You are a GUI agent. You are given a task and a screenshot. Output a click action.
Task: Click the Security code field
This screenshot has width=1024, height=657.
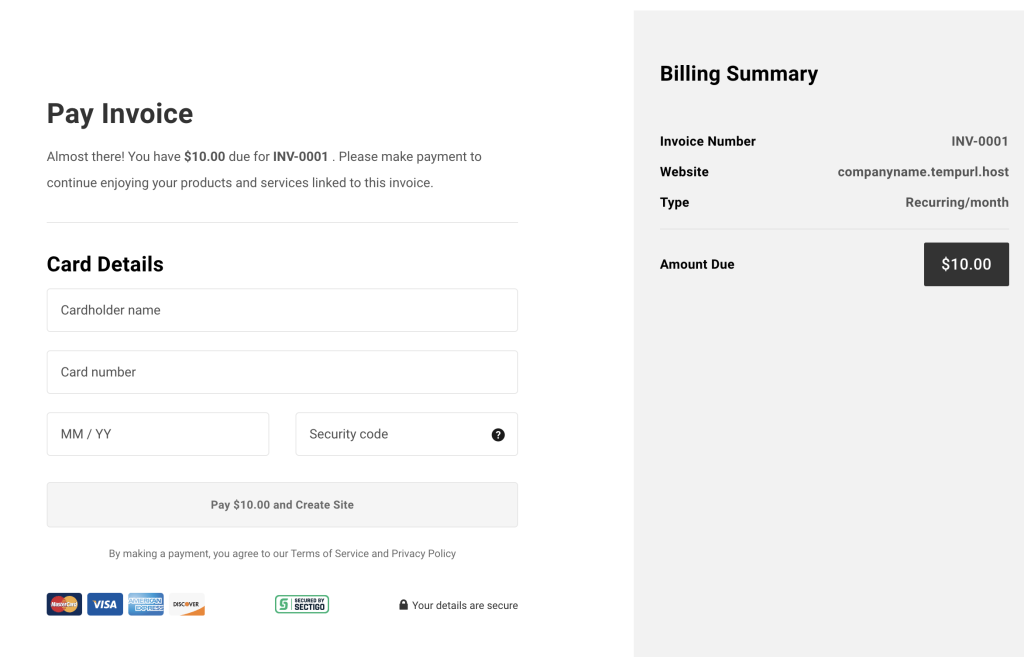tap(390, 433)
